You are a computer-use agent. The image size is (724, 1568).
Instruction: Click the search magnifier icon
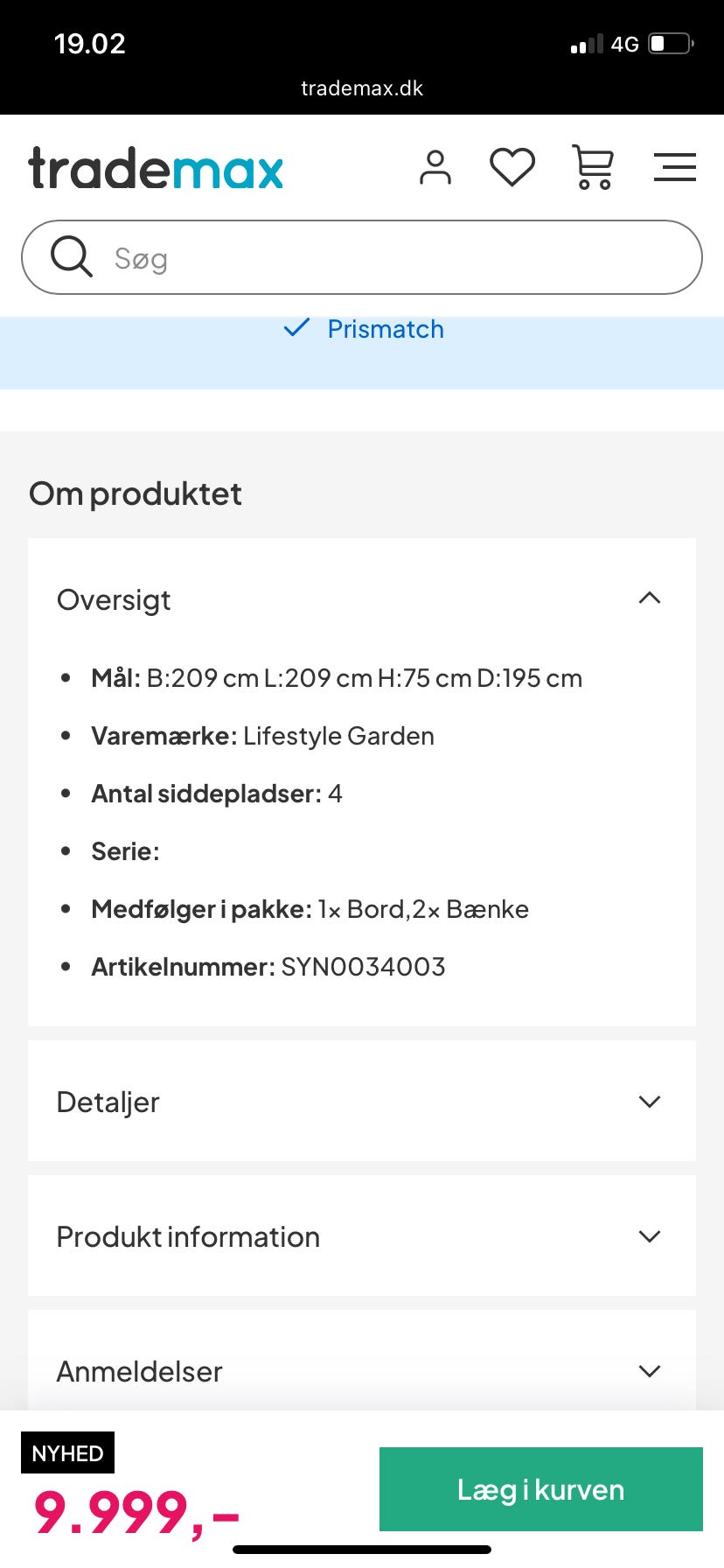tap(71, 256)
